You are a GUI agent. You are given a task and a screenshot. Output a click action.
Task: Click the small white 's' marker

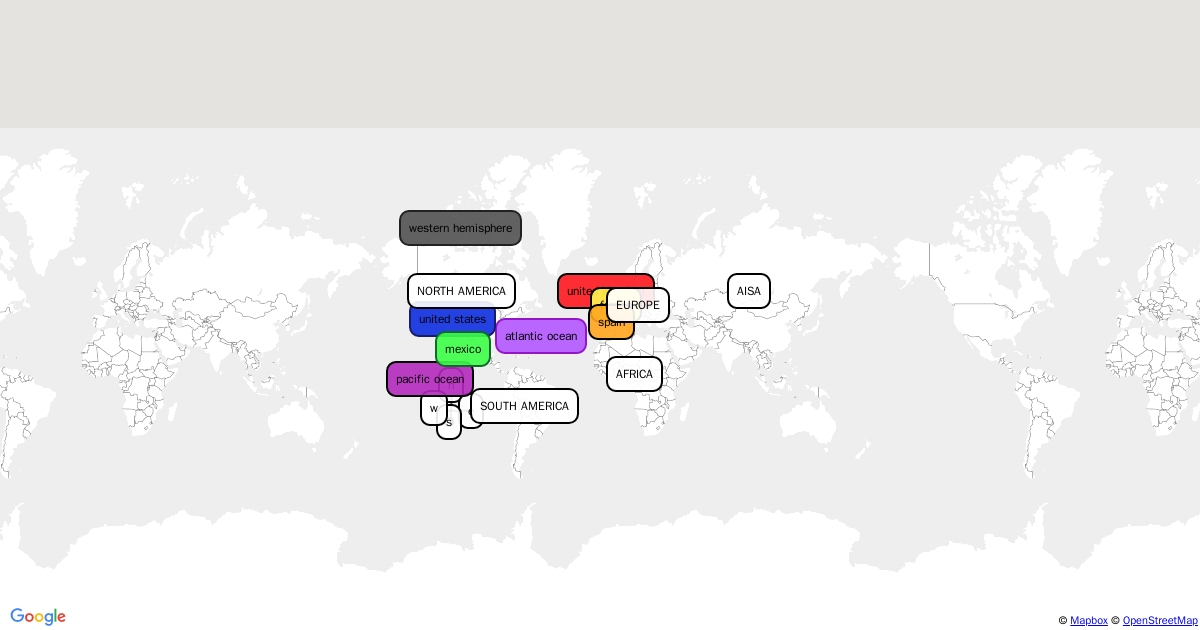click(449, 427)
